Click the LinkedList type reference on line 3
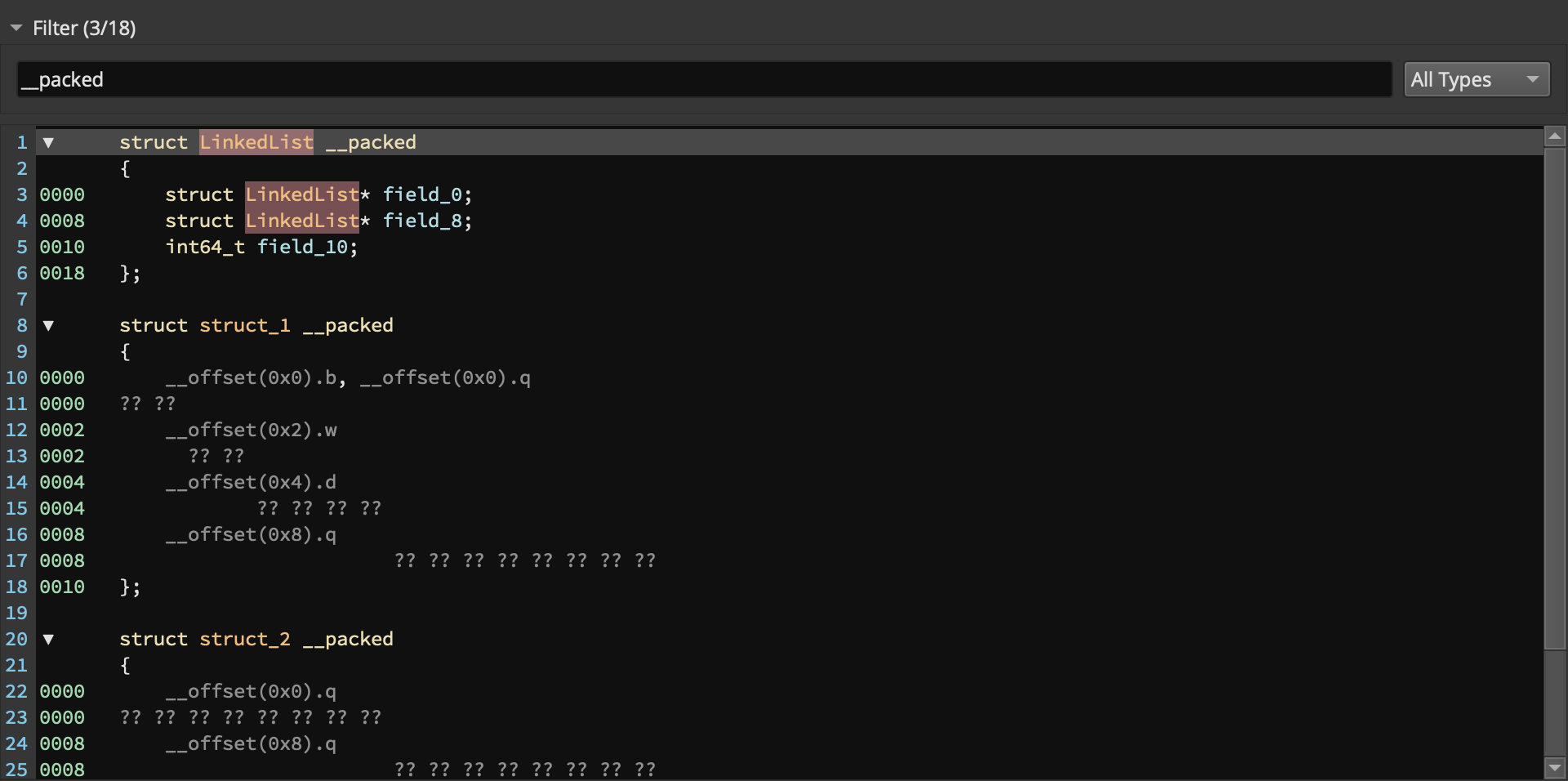 (x=301, y=194)
